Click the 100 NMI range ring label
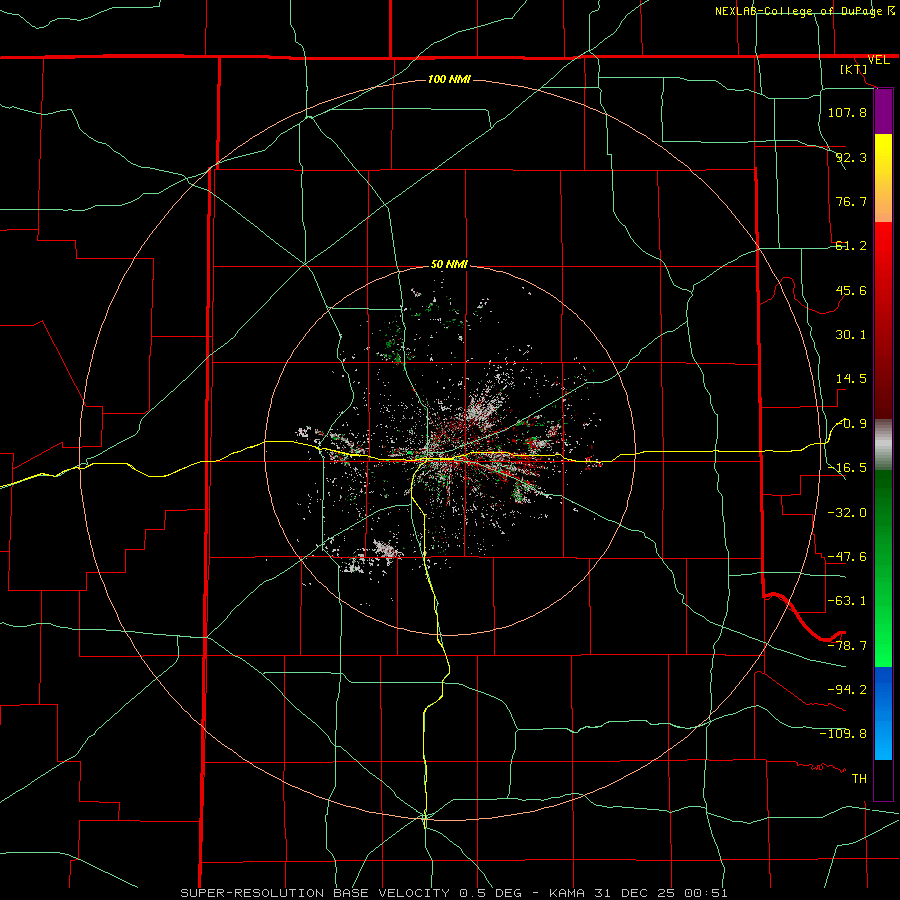Screen dimensions: 900x900 coord(449,79)
